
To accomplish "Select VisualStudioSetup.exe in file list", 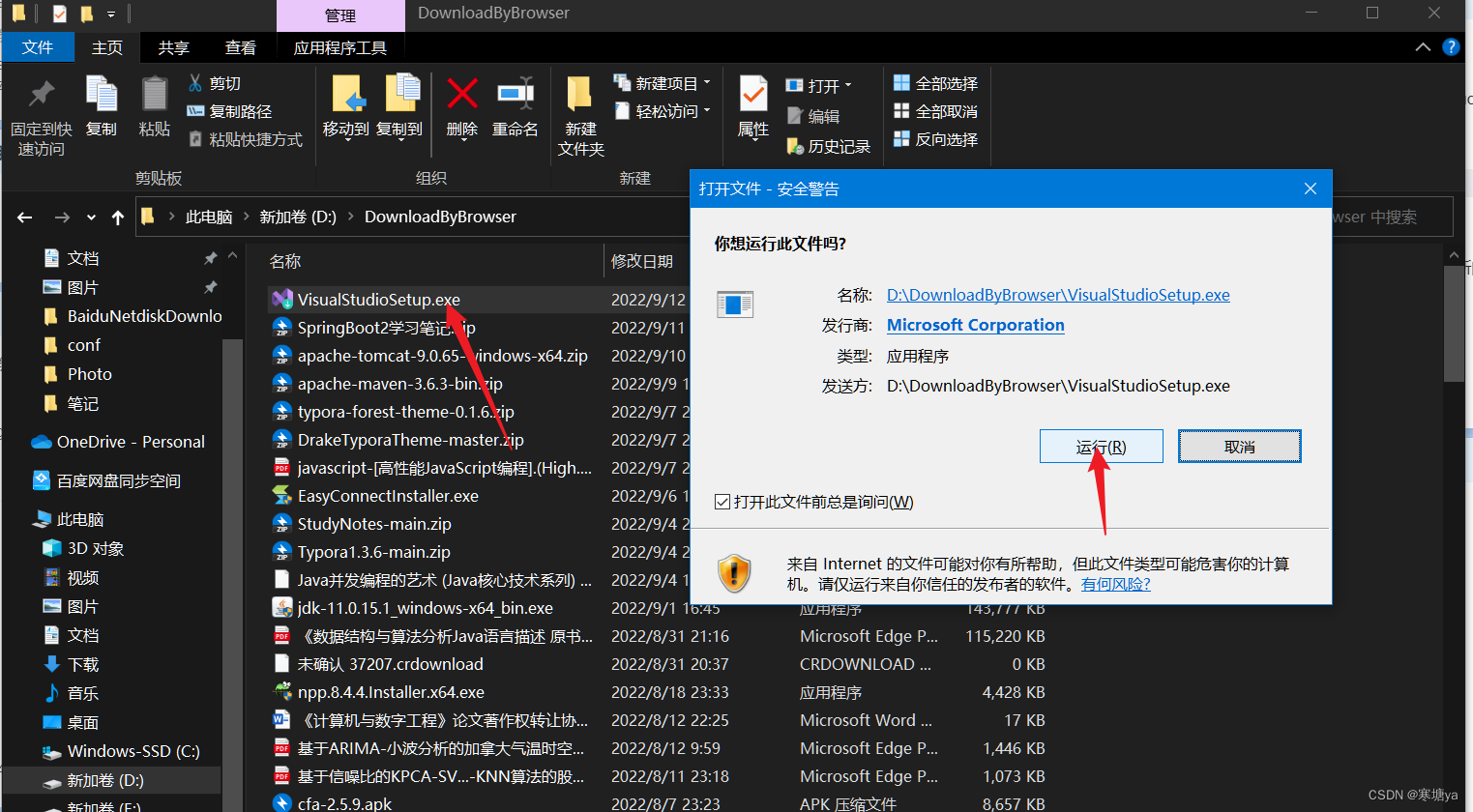I will click(366, 300).
